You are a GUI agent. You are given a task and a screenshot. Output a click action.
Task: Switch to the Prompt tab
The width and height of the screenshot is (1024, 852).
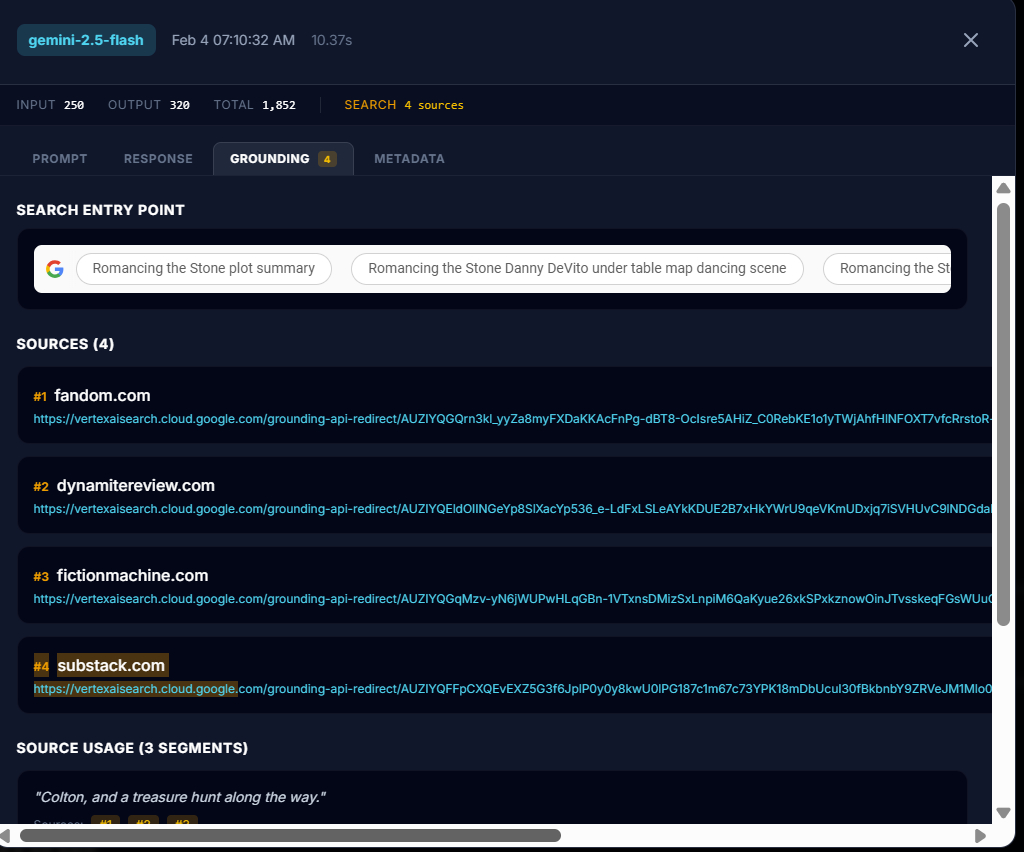(x=60, y=159)
